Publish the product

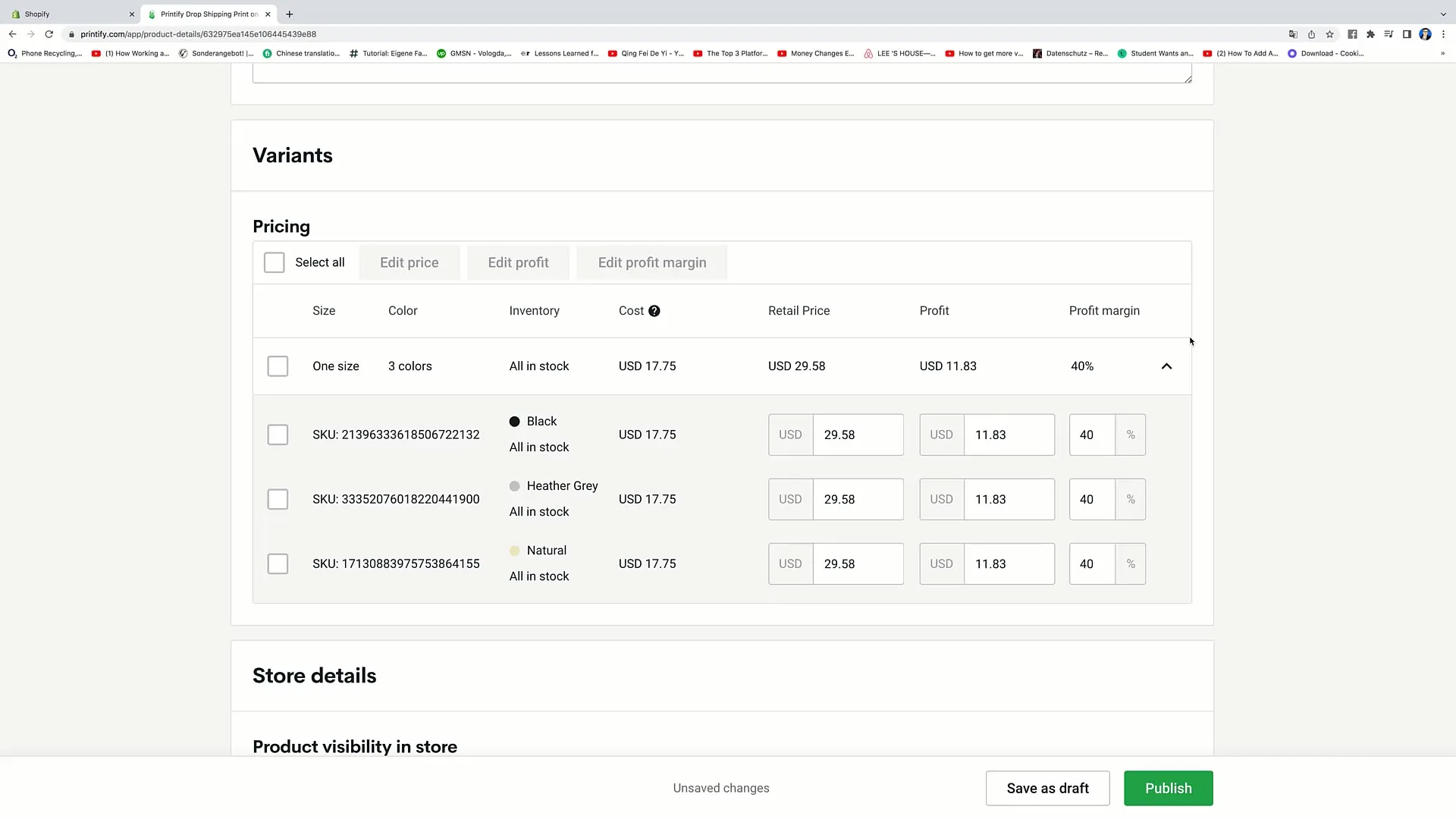point(1168,788)
